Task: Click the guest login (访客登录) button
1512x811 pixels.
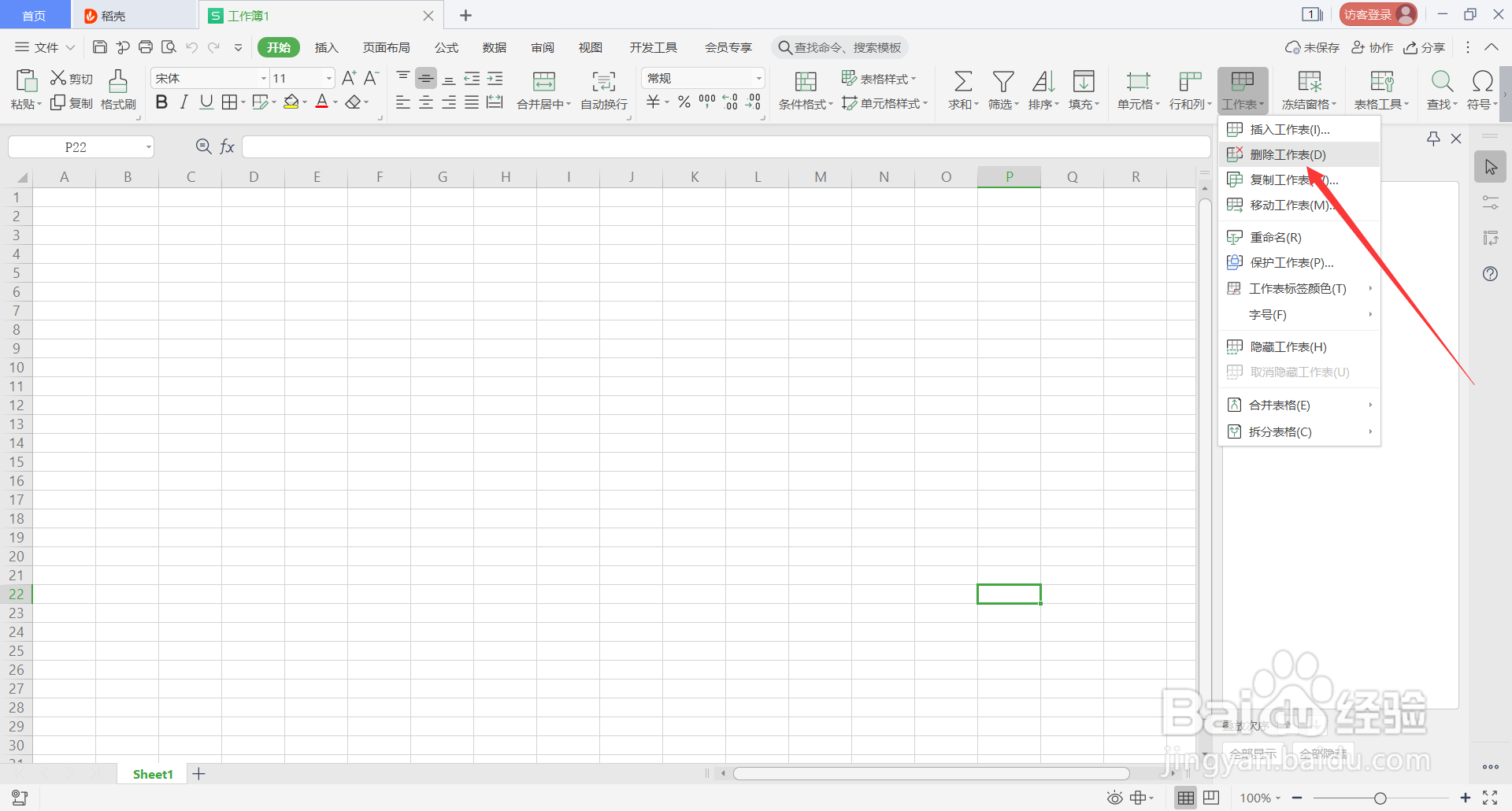Action: click(1378, 14)
